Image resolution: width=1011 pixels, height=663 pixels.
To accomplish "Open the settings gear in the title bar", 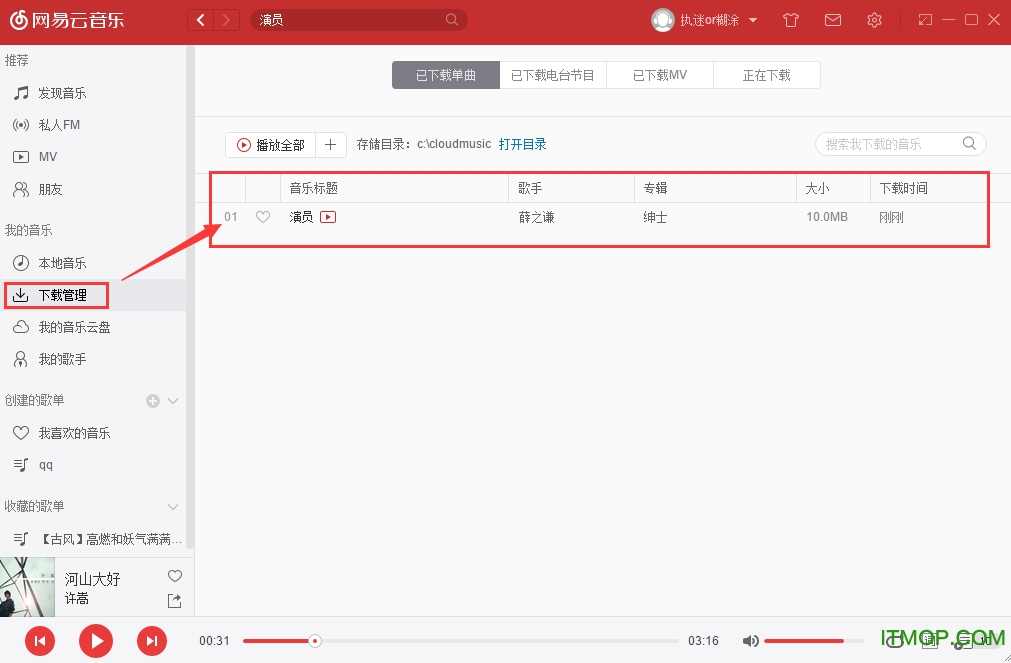I will [x=874, y=19].
